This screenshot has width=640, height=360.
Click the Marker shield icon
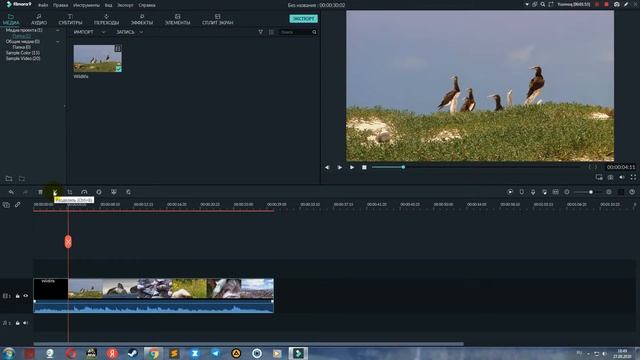pyautogui.click(x=522, y=192)
